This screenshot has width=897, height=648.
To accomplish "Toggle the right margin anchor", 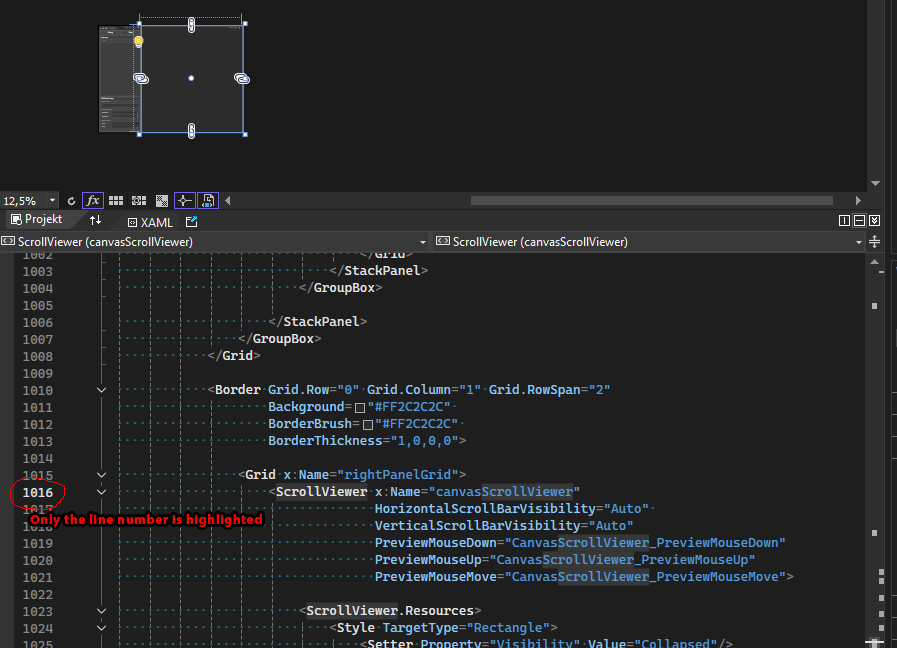I will click(x=242, y=78).
